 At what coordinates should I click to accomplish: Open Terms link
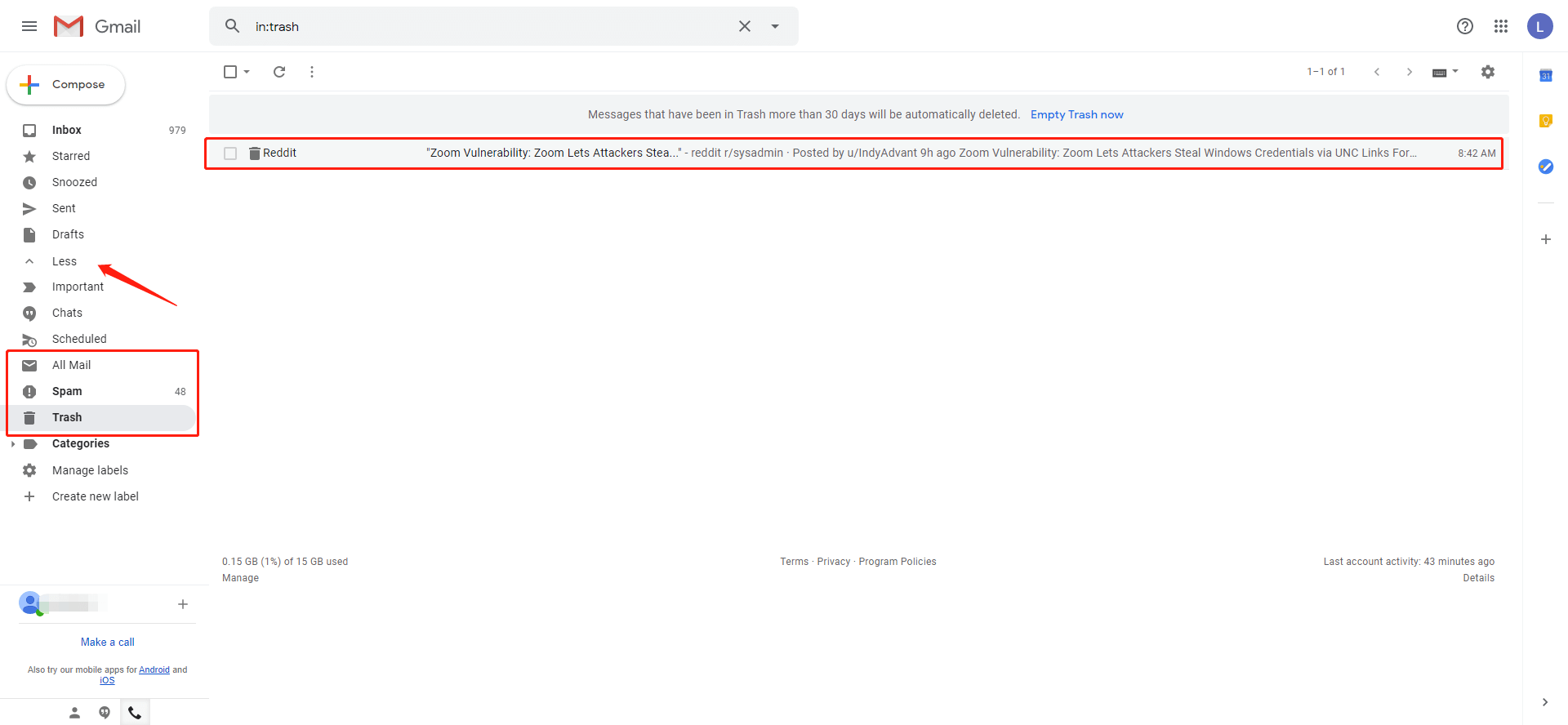click(794, 562)
